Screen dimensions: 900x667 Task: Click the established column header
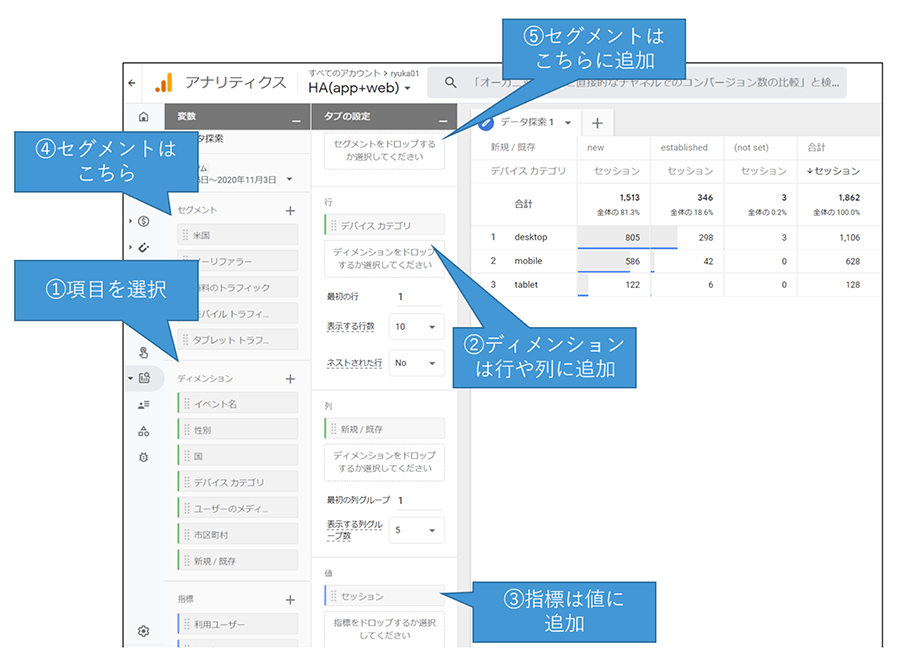pos(684,148)
